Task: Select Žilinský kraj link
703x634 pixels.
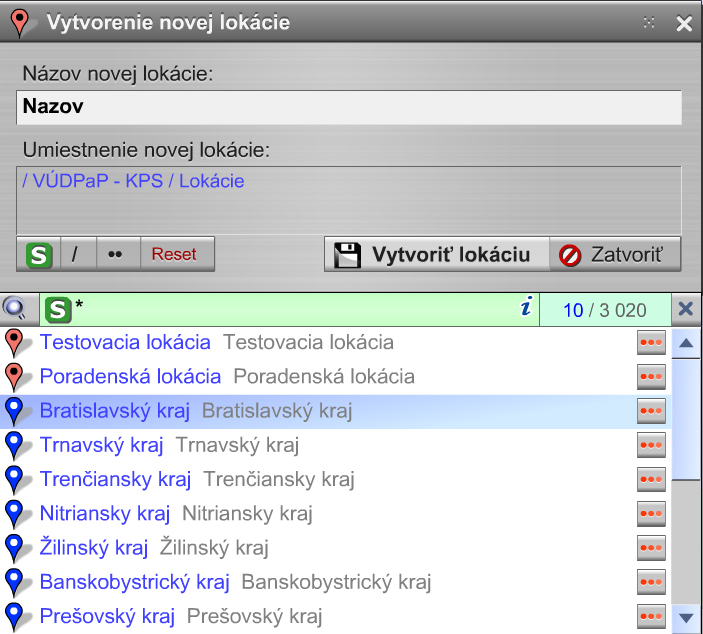Action: click(x=94, y=547)
